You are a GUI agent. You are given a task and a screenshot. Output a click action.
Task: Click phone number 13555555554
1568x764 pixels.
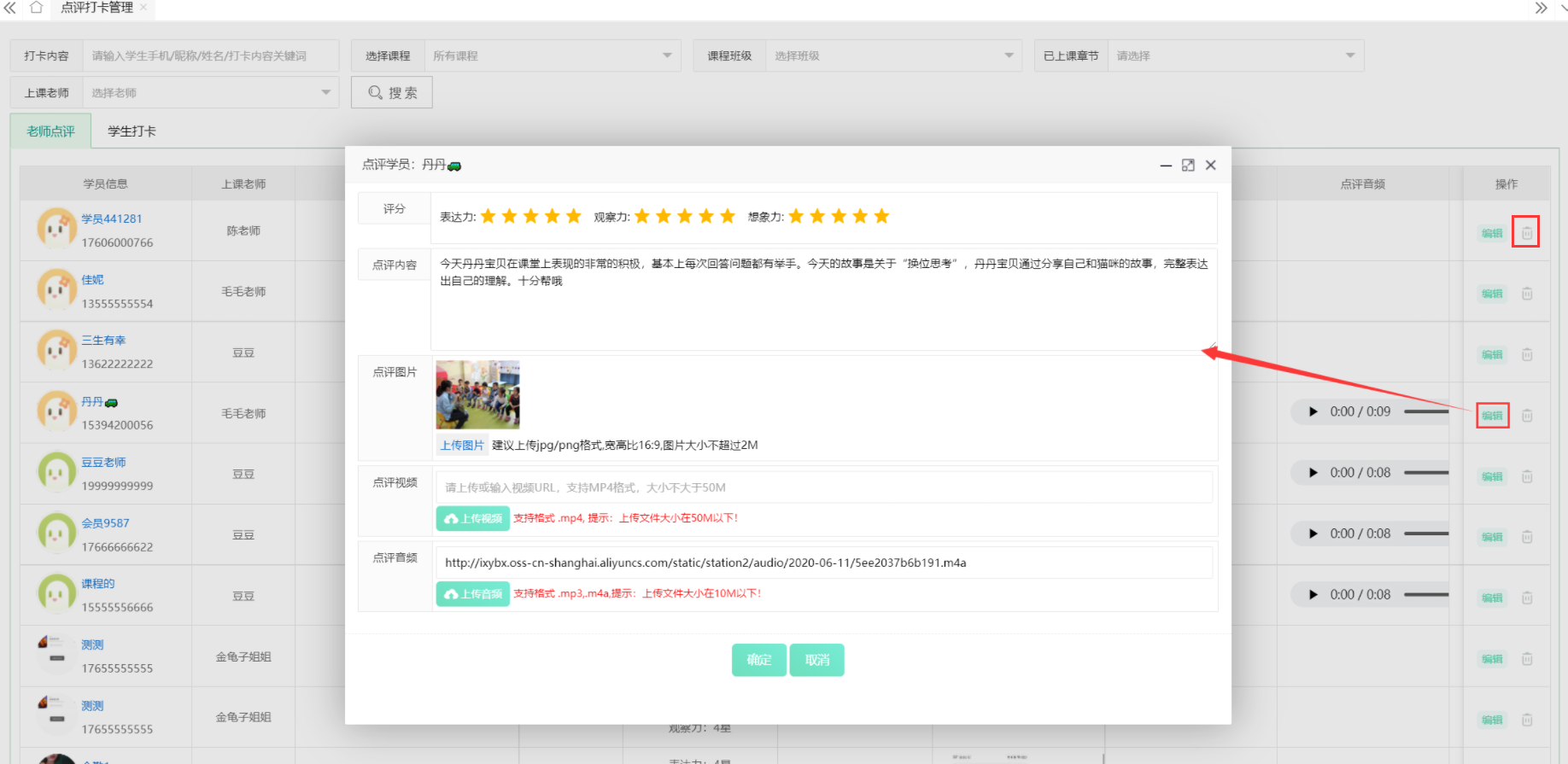(x=117, y=303)
